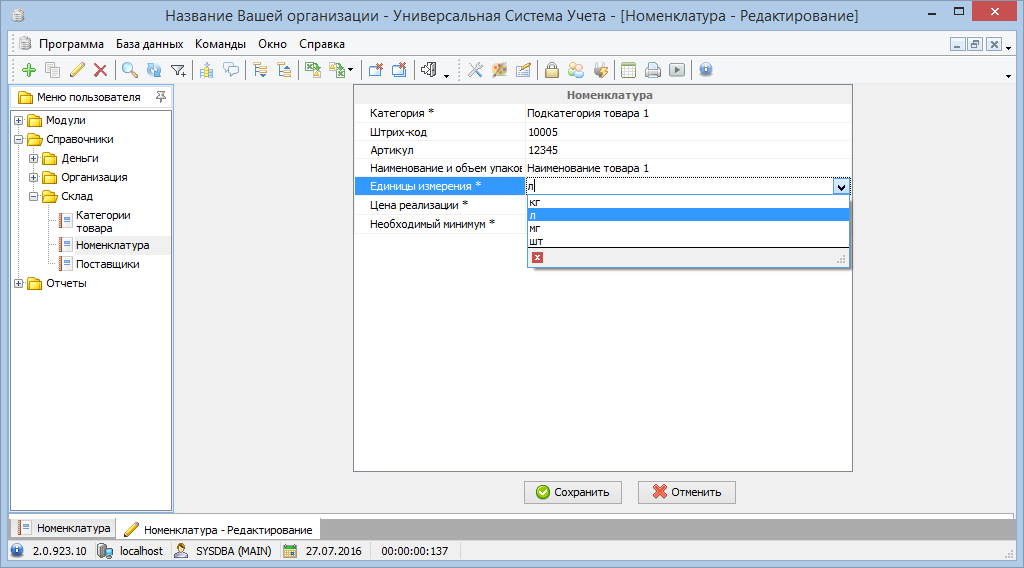Open the База данных menu
Image resolution: width=1024 pixels, height=568 pixels.
(x=149, y=44)
